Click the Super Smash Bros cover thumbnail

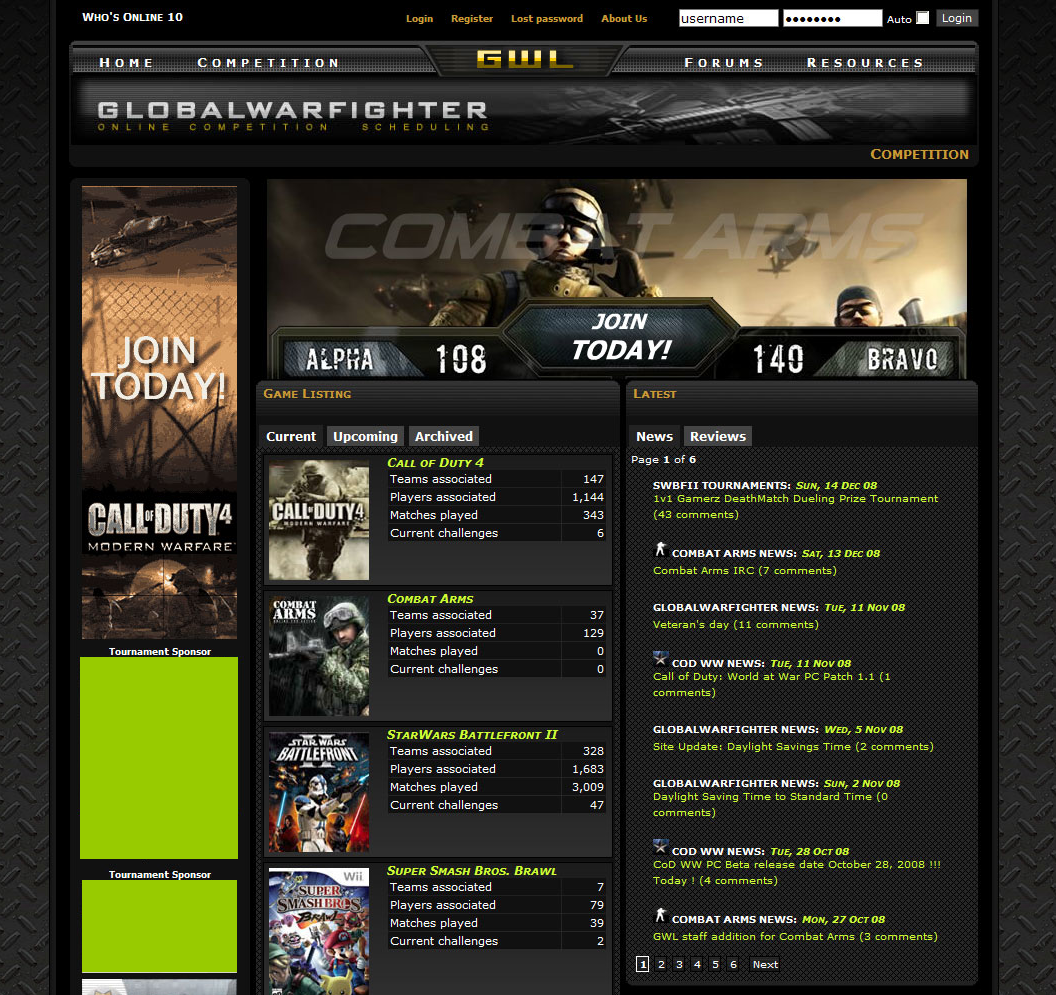coord(319,931)
